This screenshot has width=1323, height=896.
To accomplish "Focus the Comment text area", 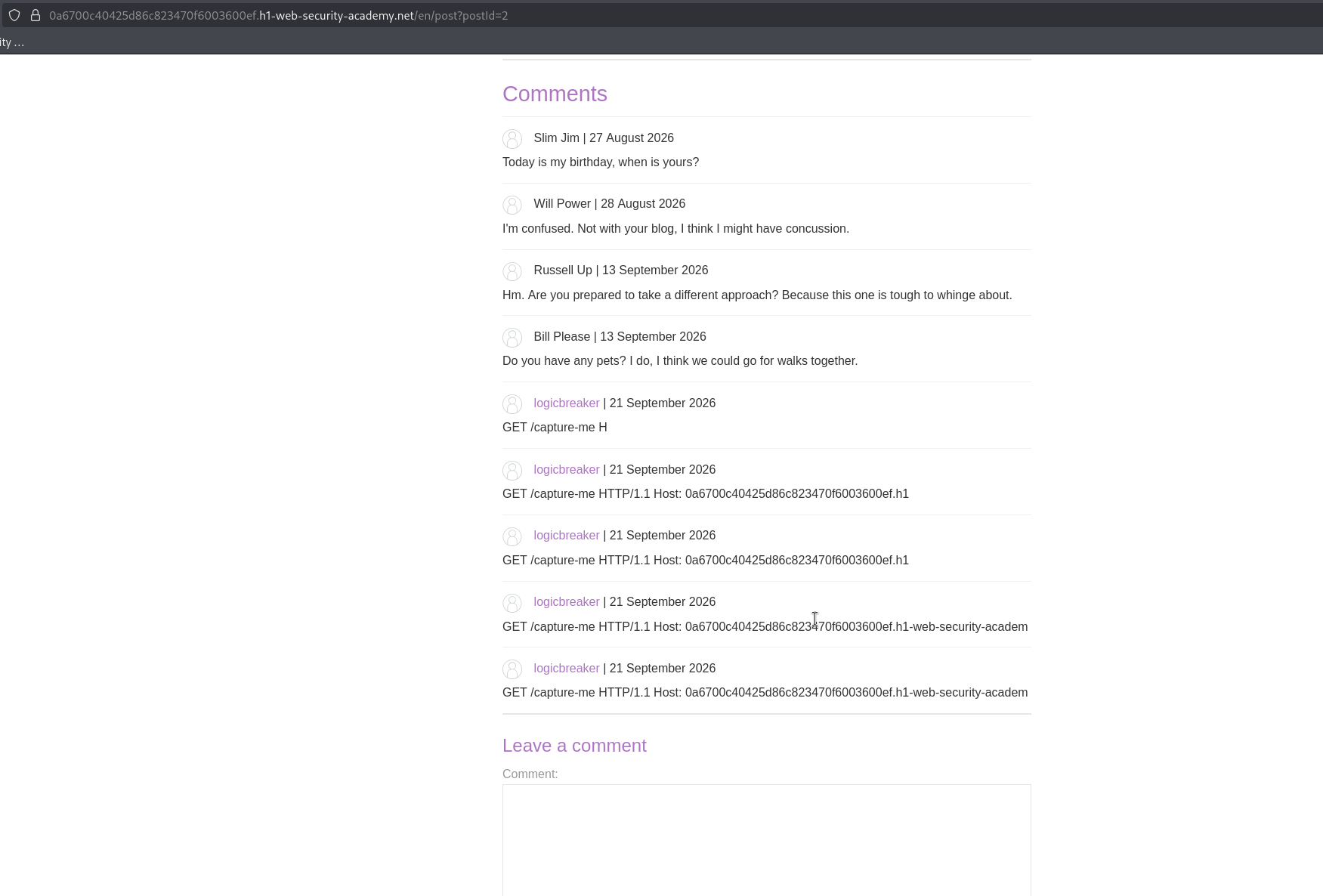I will [766, 840].
